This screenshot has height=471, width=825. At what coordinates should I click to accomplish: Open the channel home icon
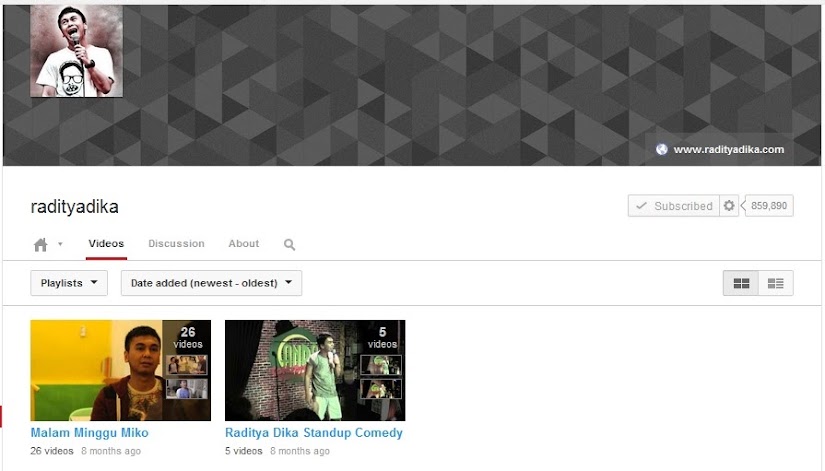41,245
